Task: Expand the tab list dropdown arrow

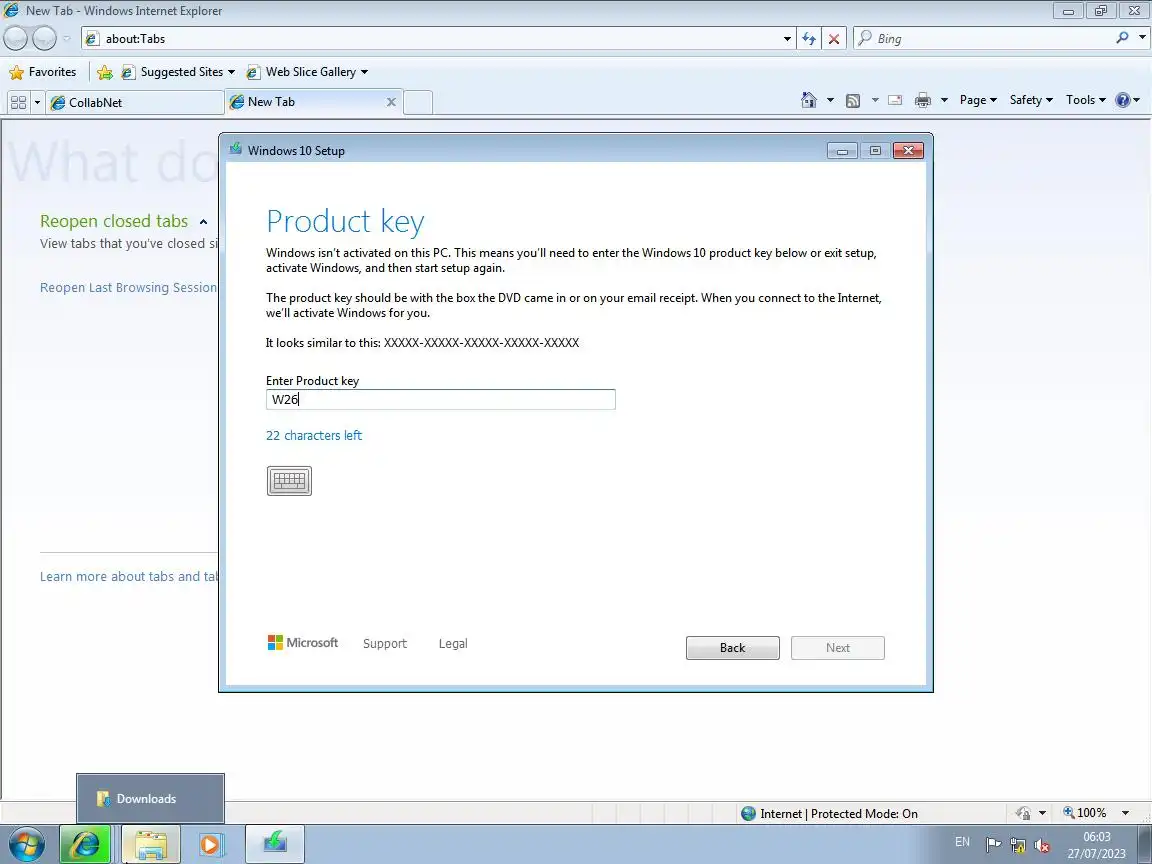Action: point(37,102)
